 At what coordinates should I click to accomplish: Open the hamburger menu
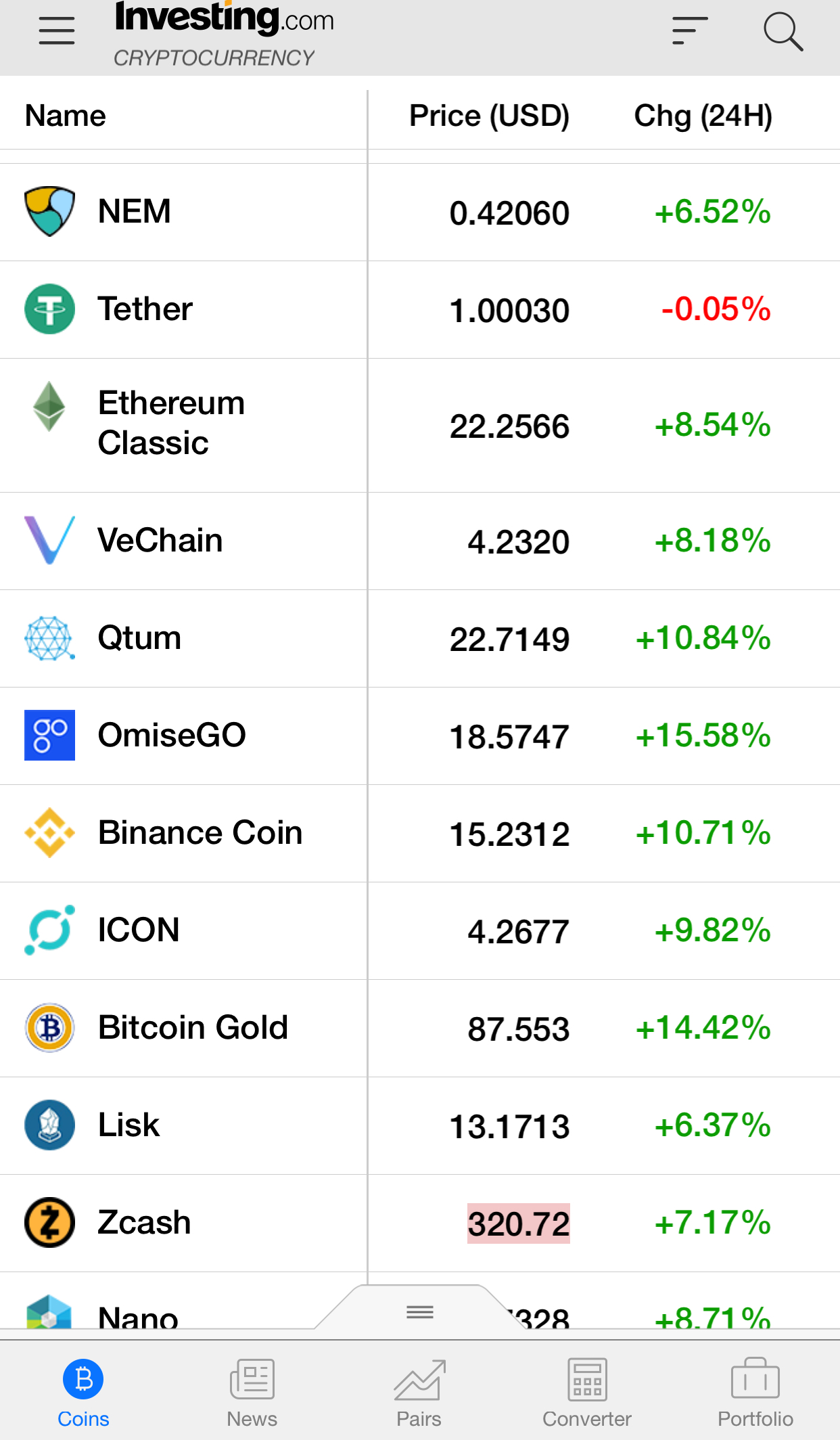pyautogui.click(x=57, y=31)
